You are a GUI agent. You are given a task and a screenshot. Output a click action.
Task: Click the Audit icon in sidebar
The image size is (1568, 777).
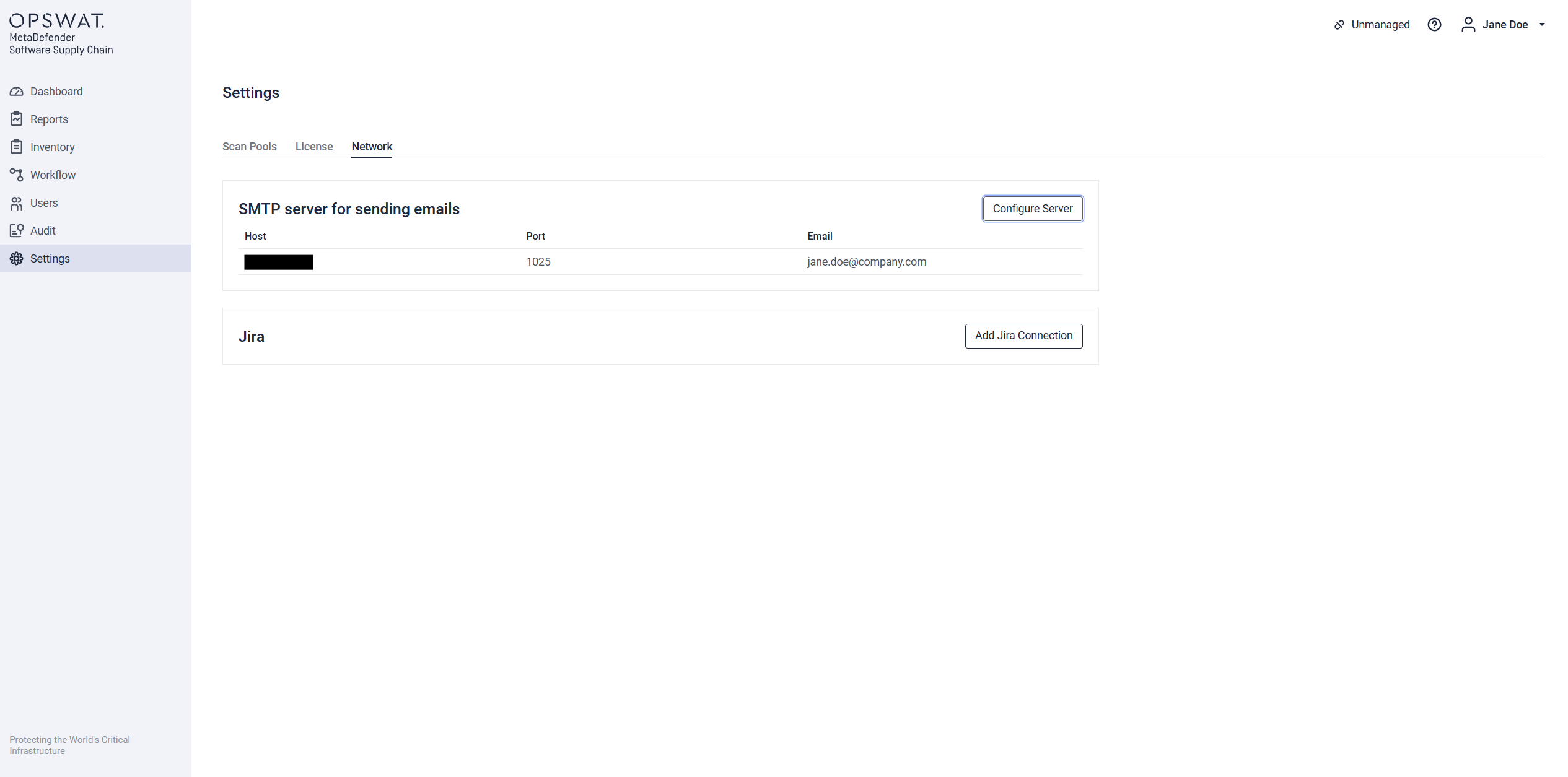click(x=17, y=231)
